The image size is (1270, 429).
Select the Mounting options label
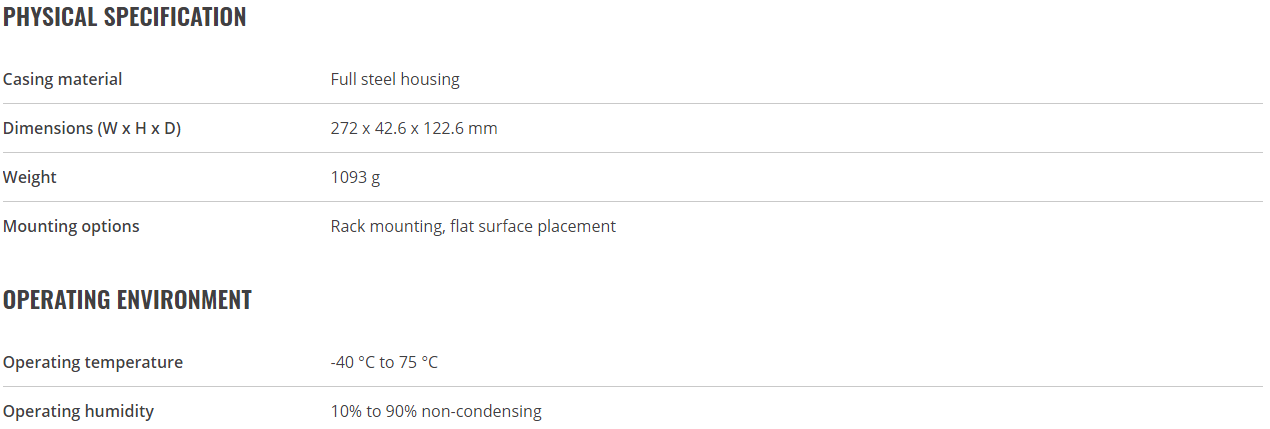pos(71,226)
